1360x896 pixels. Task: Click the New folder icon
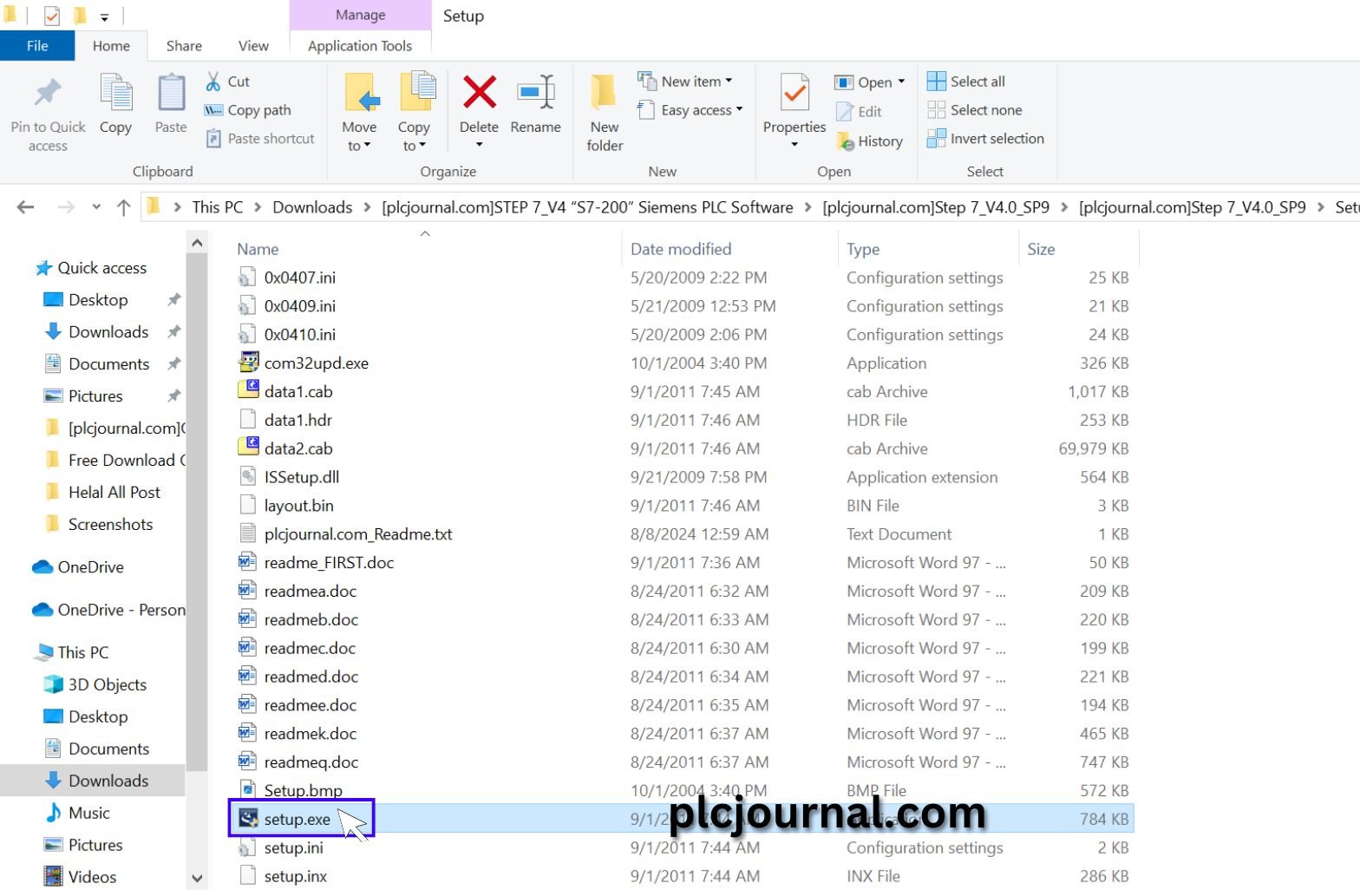[x=604, y=93]
